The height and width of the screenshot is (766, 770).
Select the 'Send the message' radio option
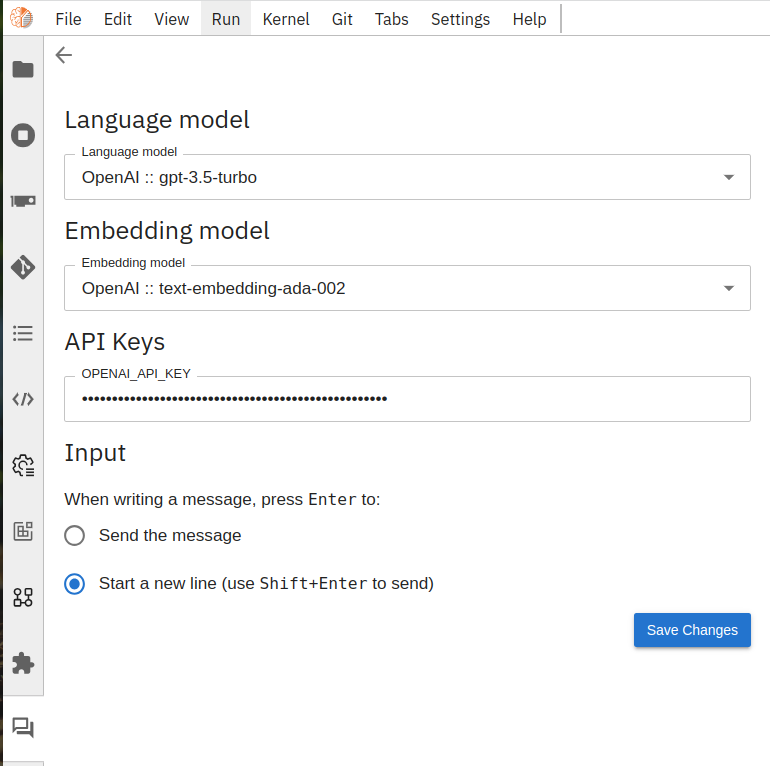[74, 535]
